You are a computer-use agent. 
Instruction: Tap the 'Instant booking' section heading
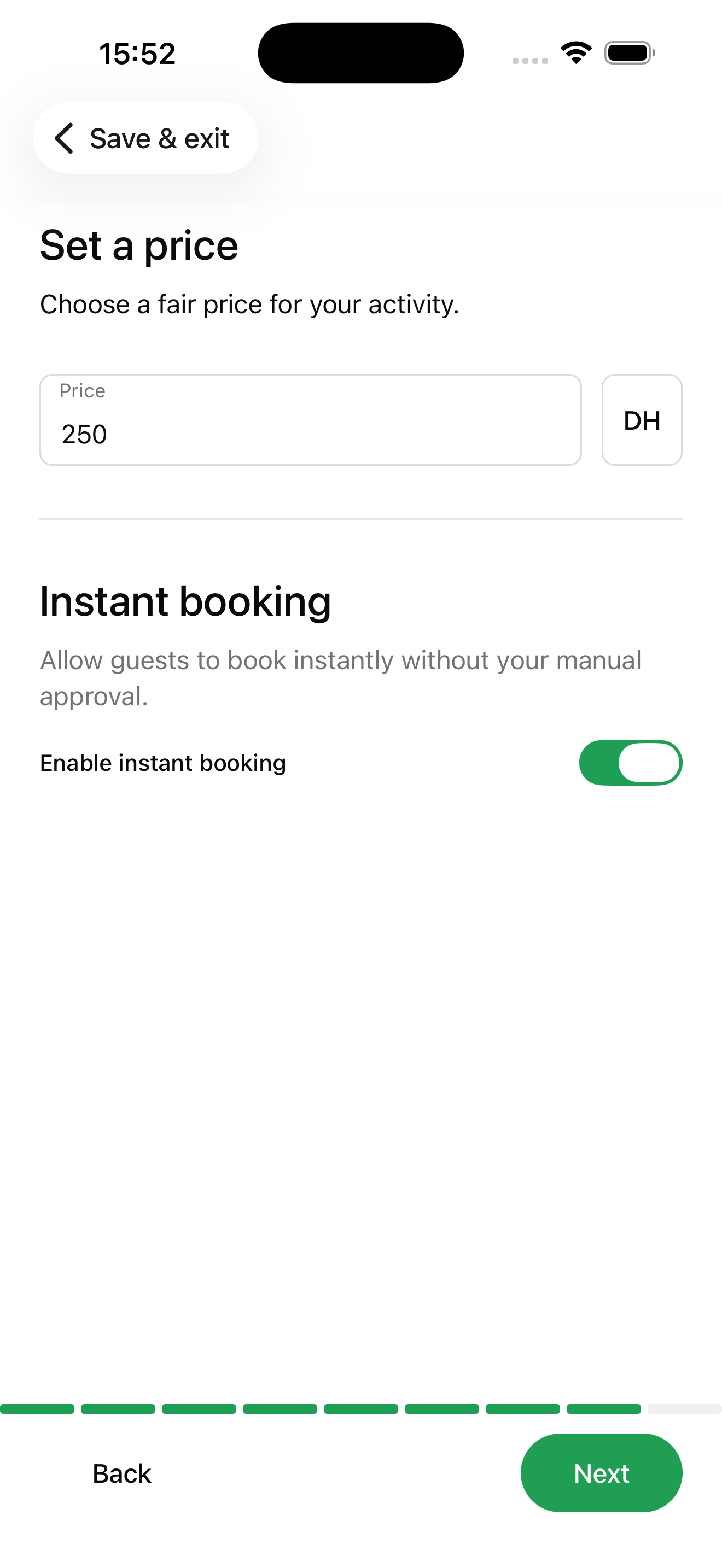pyautogui.click(x=185, y=601)
